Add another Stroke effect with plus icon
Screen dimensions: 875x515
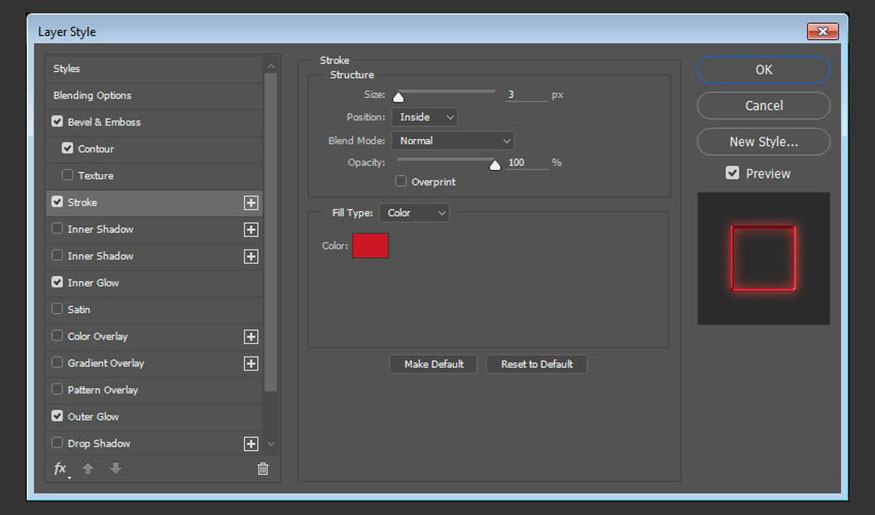pyautogui.click(x=251, y=203)
